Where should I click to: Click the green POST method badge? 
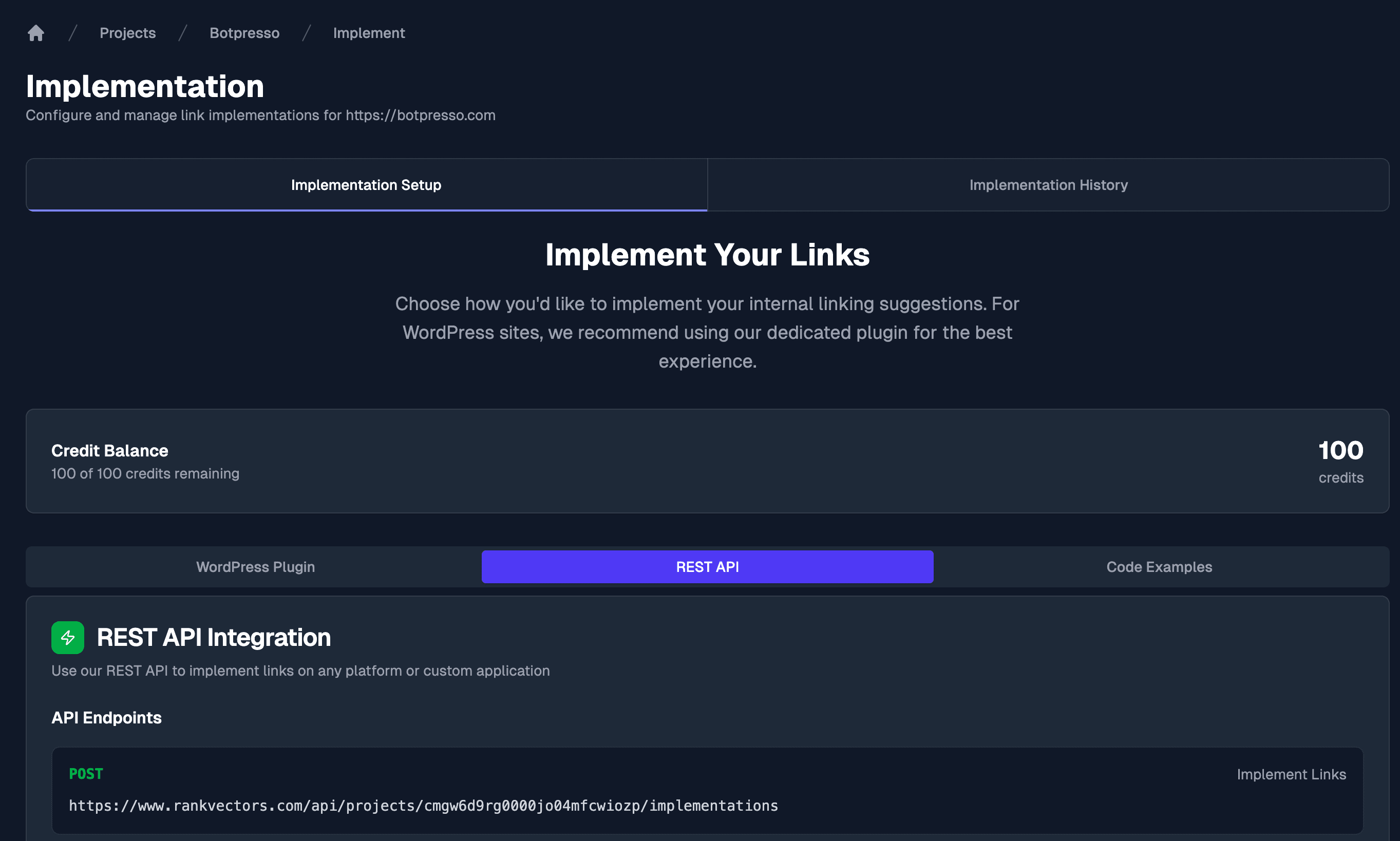[86, 773]
